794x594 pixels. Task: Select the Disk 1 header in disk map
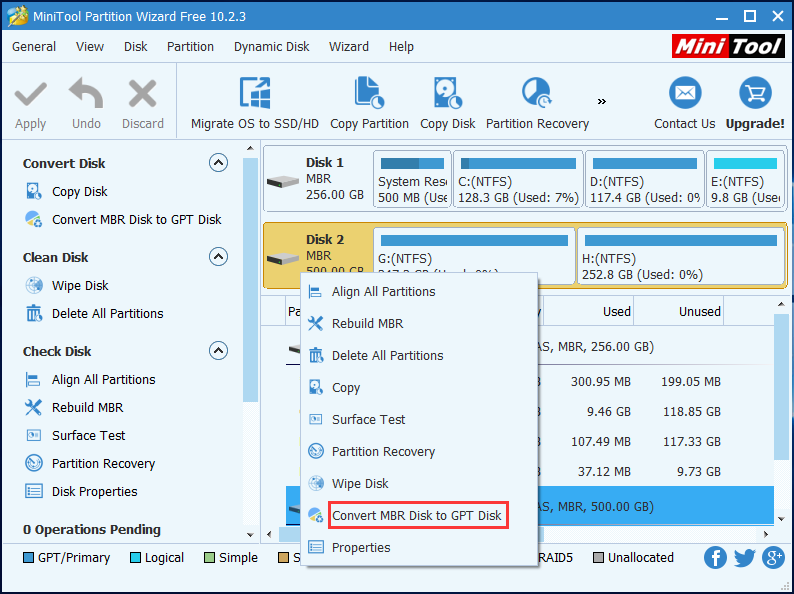(317, 179)
